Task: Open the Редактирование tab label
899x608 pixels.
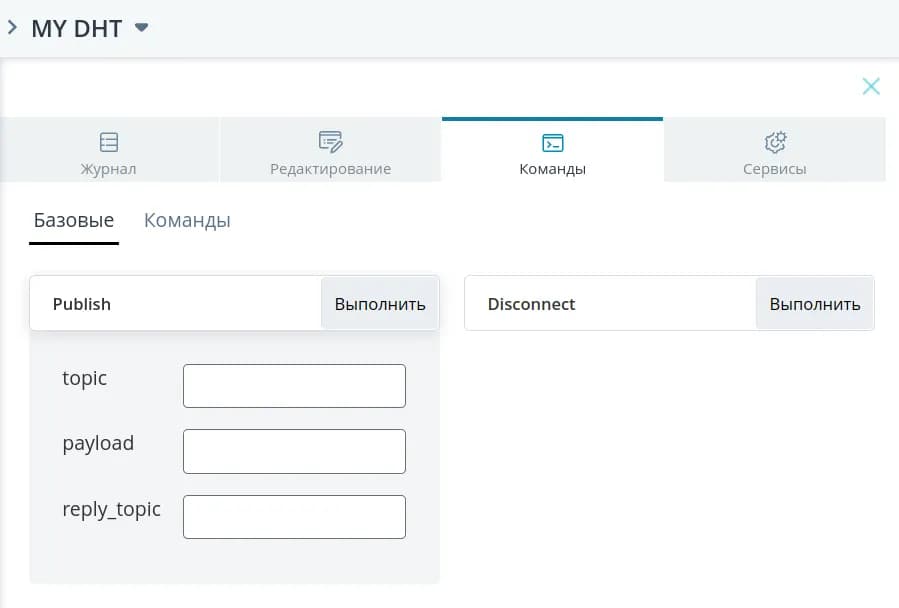Action: pyautogui.click(x=330, y=169)
